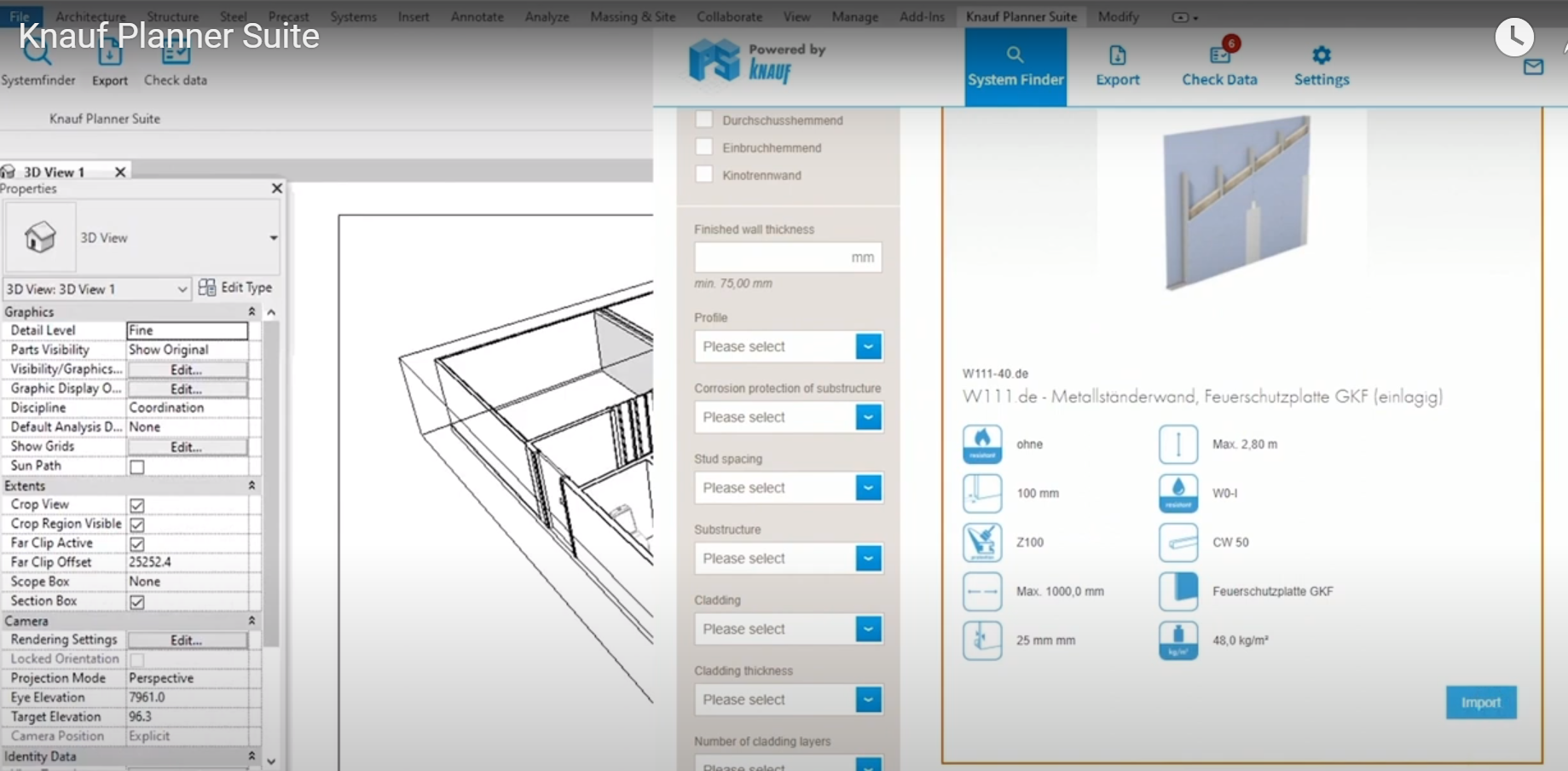This screenshot has width=1568, height=771.
Task: Click the watch later clock icon
Action: click(1514, 37)
